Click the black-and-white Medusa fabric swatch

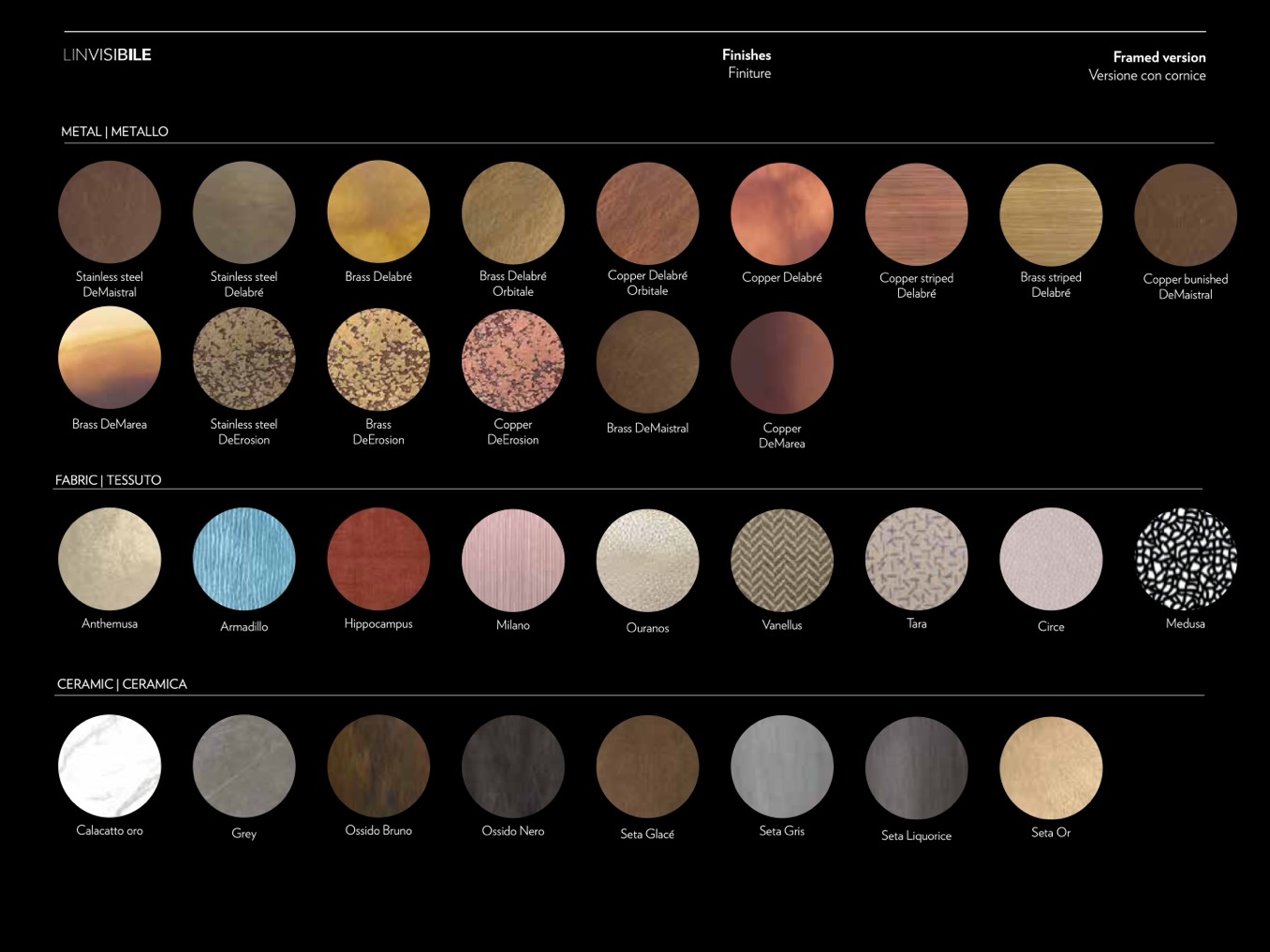coord(1185,560)
